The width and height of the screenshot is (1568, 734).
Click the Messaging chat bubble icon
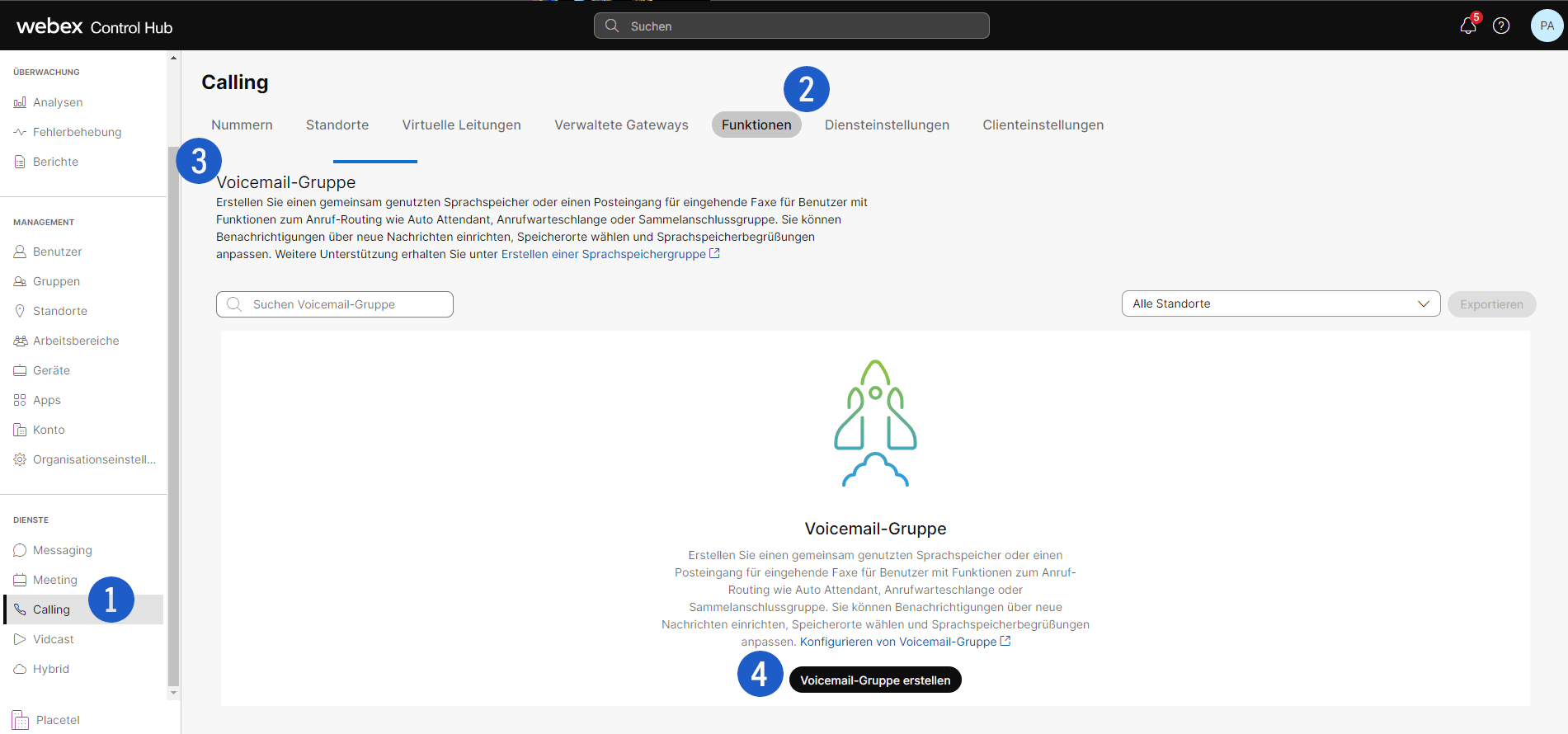click(20, 550)
